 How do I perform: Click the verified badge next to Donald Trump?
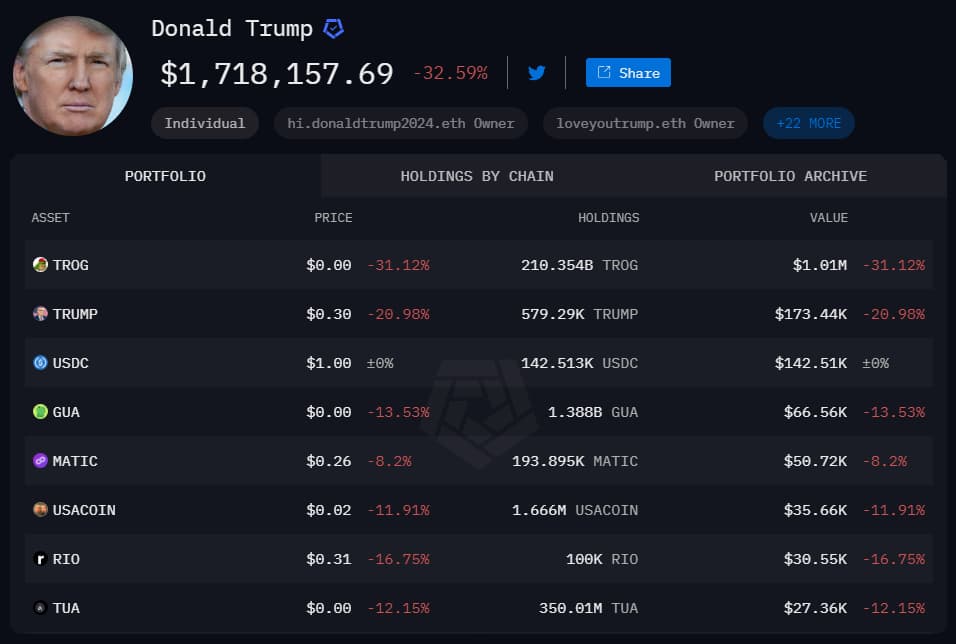[x=330, y=28]
